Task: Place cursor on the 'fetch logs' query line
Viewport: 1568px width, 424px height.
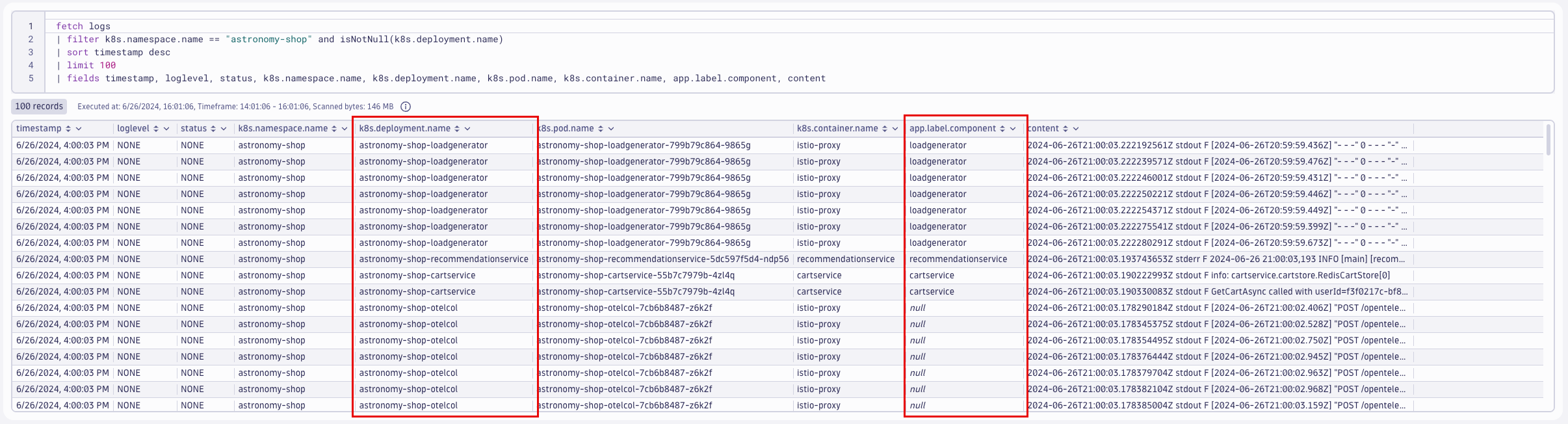Action: coord(83,26)
